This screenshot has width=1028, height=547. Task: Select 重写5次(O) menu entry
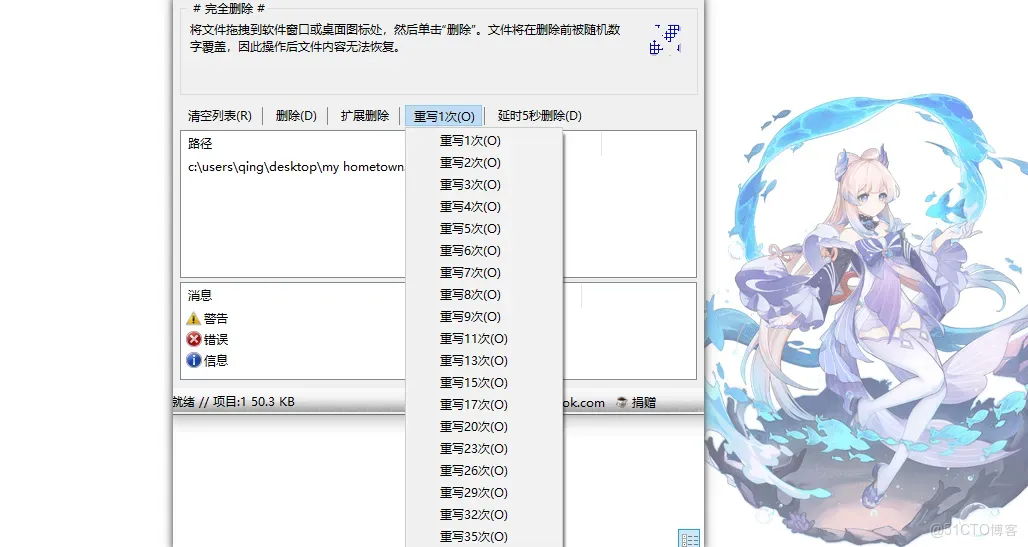click(x=470, y=229)
